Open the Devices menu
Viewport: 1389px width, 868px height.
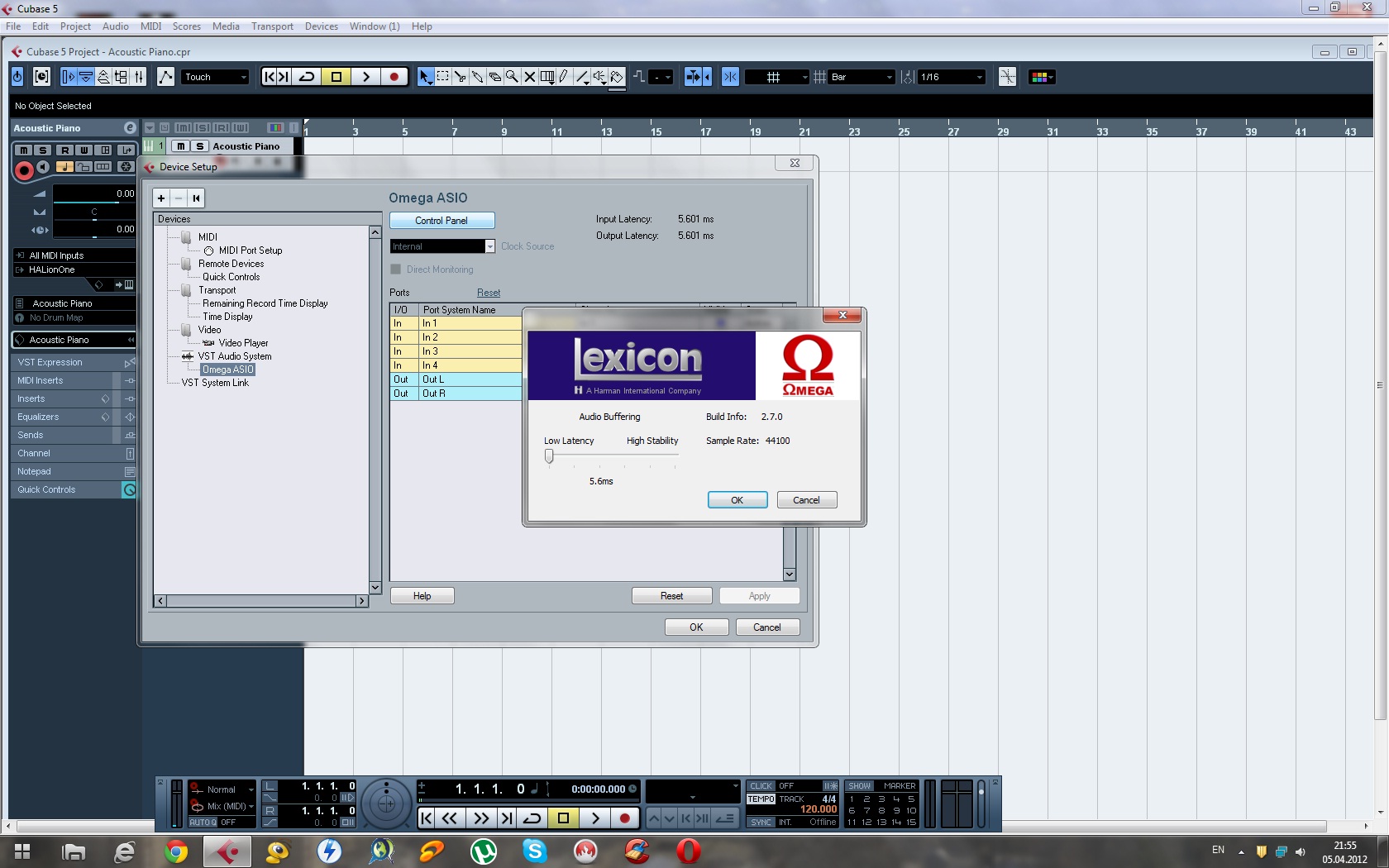pos(321,26)
